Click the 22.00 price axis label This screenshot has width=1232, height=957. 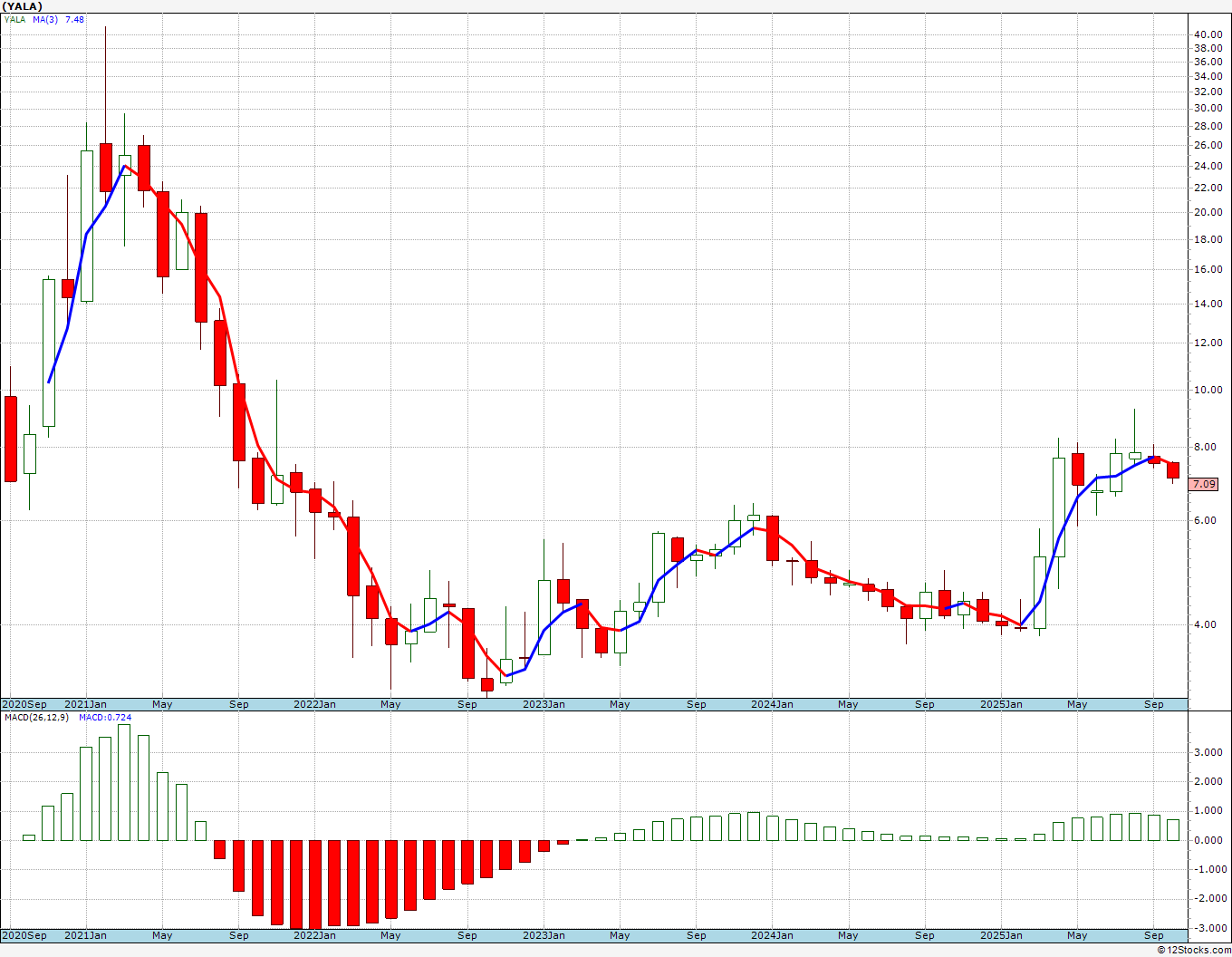tap(1208, 188)
